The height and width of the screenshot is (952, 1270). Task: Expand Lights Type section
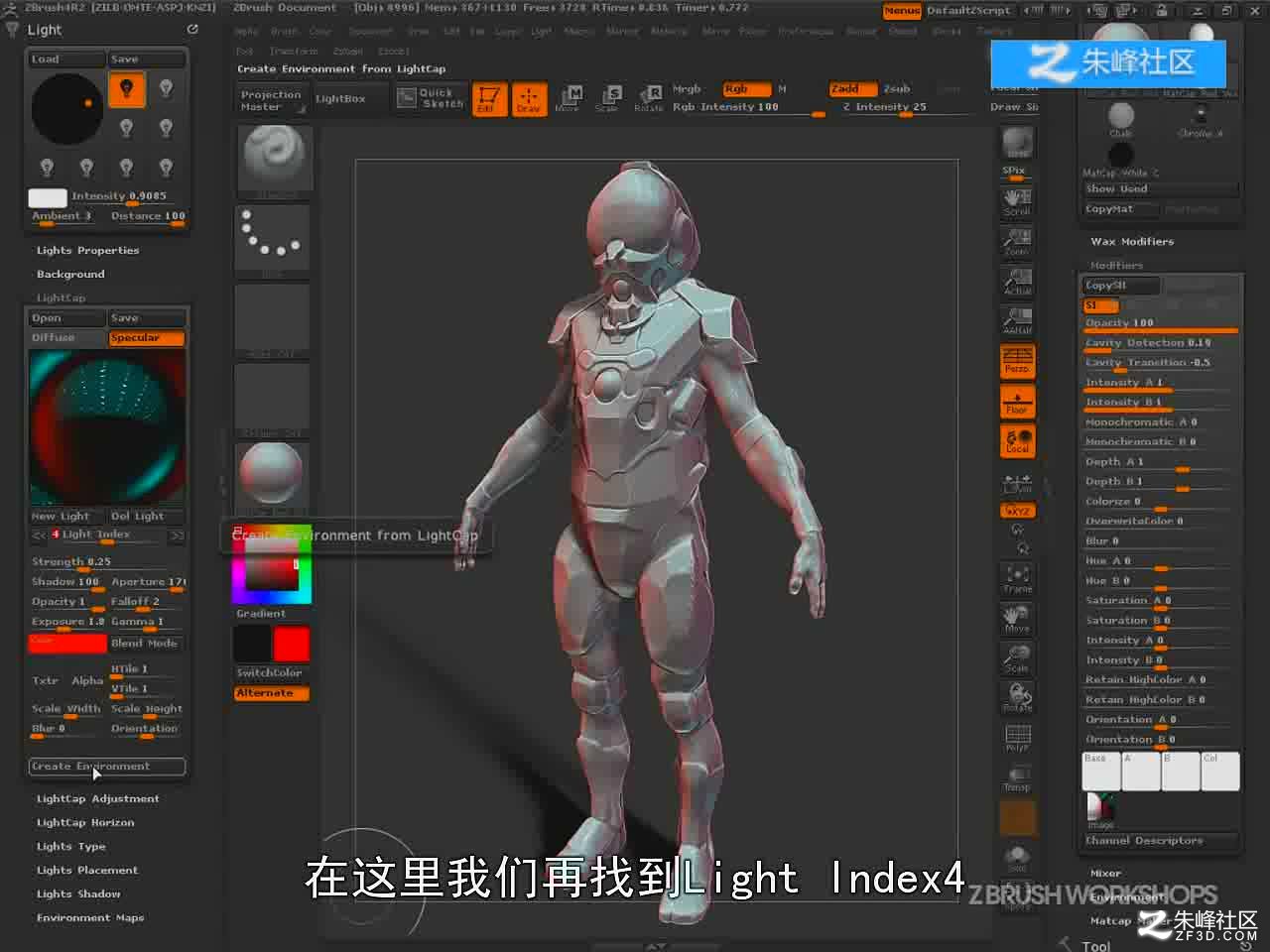point(71,847)
